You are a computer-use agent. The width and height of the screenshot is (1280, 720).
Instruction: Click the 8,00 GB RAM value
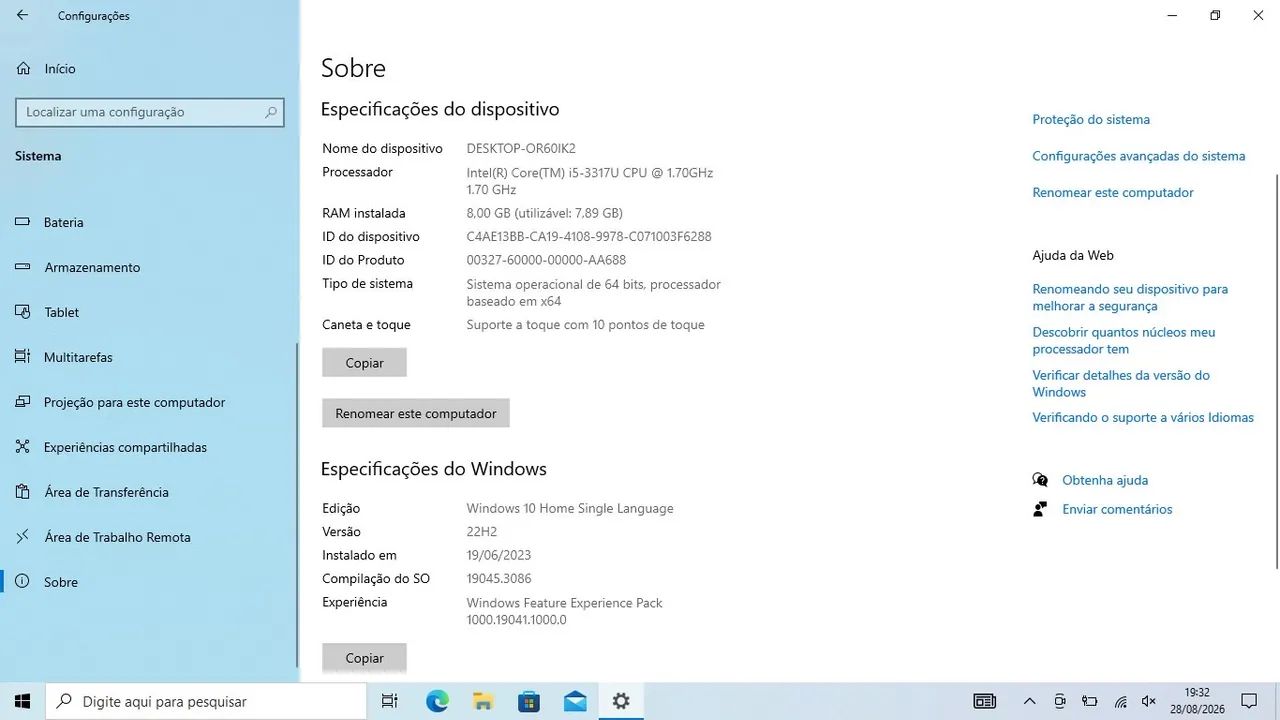[x=545, y=213]
